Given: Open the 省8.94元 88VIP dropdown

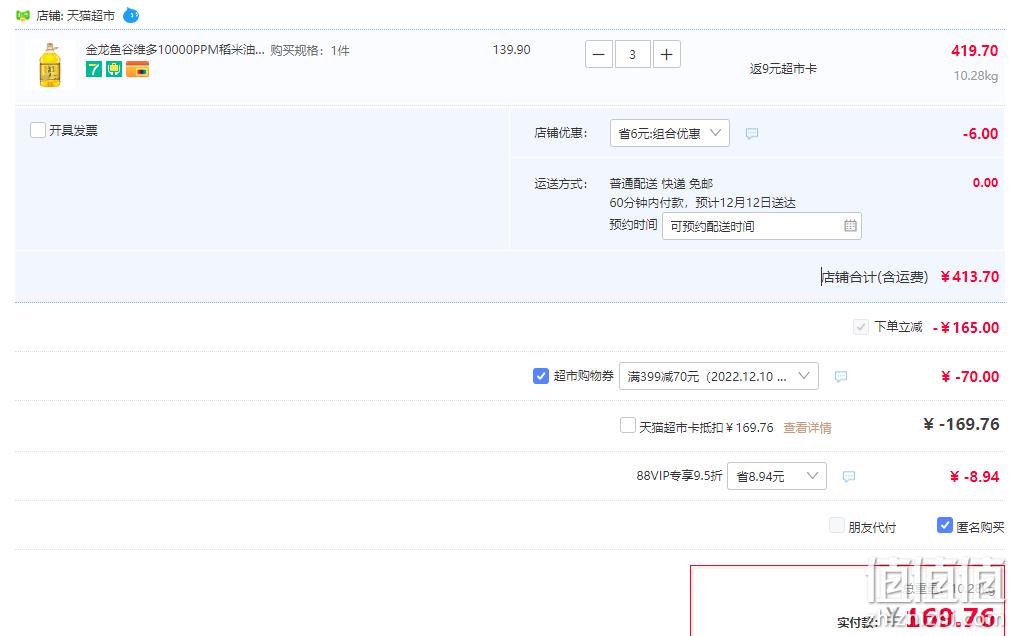Looking at the screenshot, I should 777,476.
